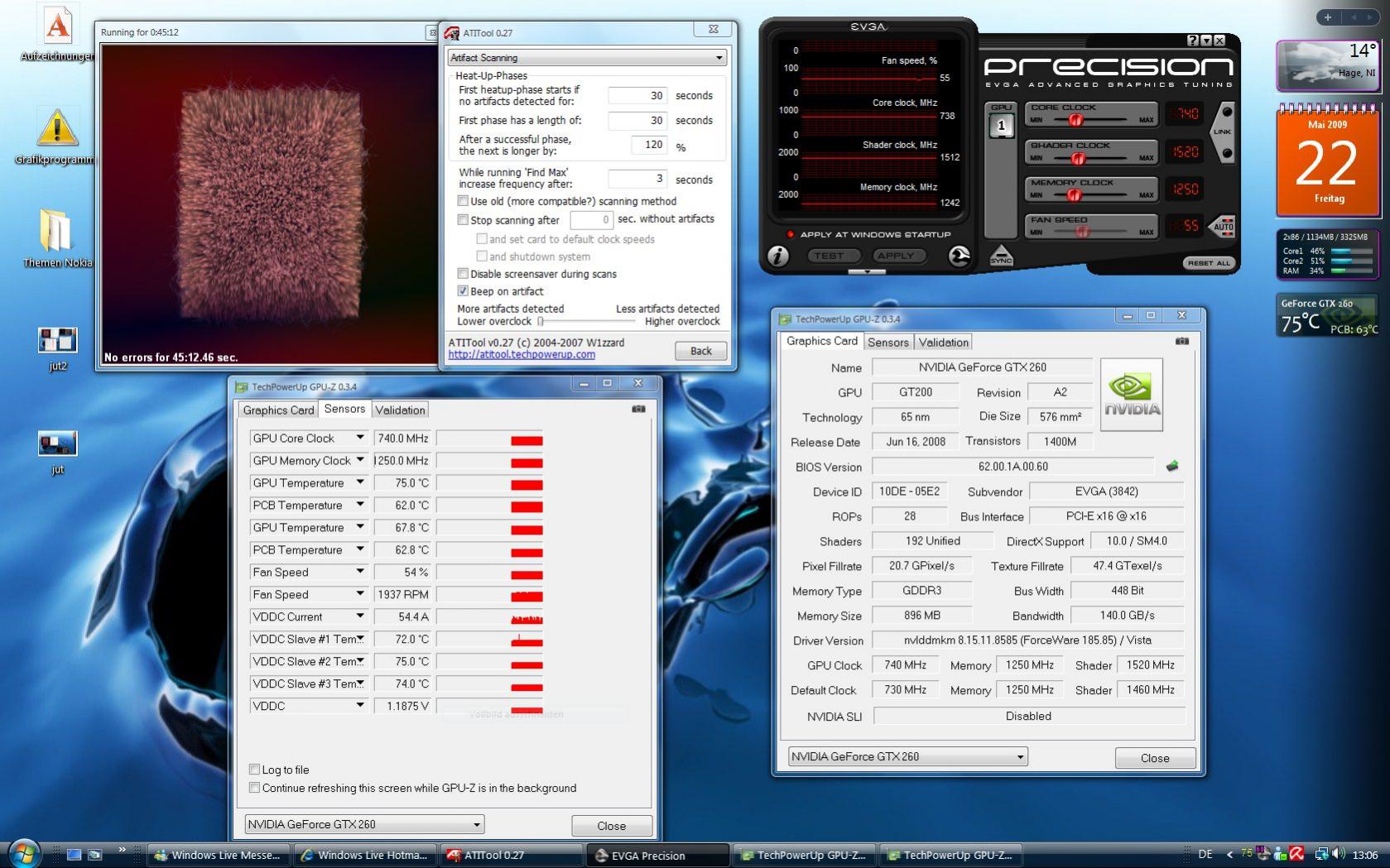This screenshot has height=868, width=1390.
Task: Open the VDDC Current sensor dropdown
Action: tap(360, 616)
